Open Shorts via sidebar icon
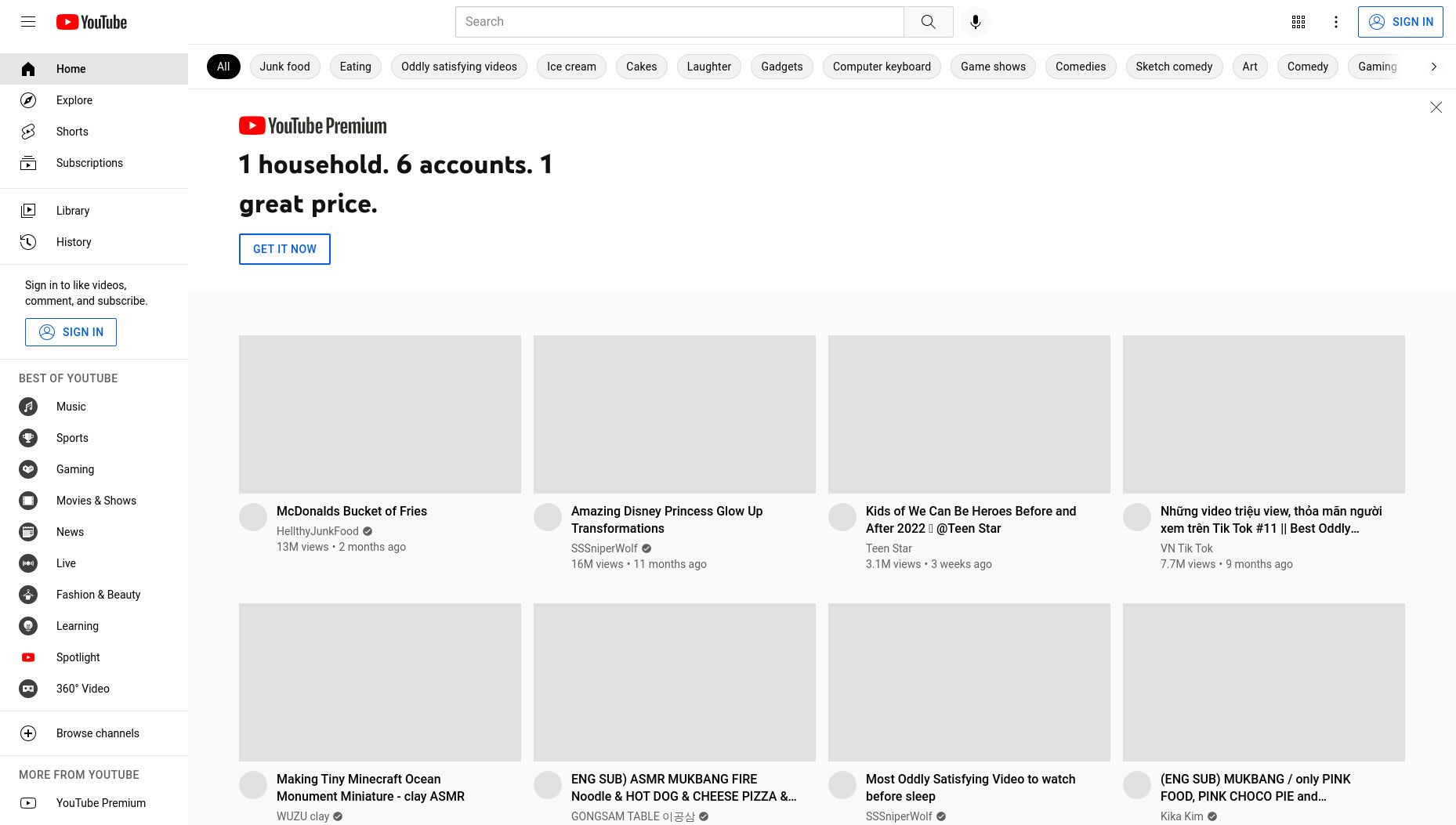The width and height of the screenshot is (1456, 825). [28, 132]
